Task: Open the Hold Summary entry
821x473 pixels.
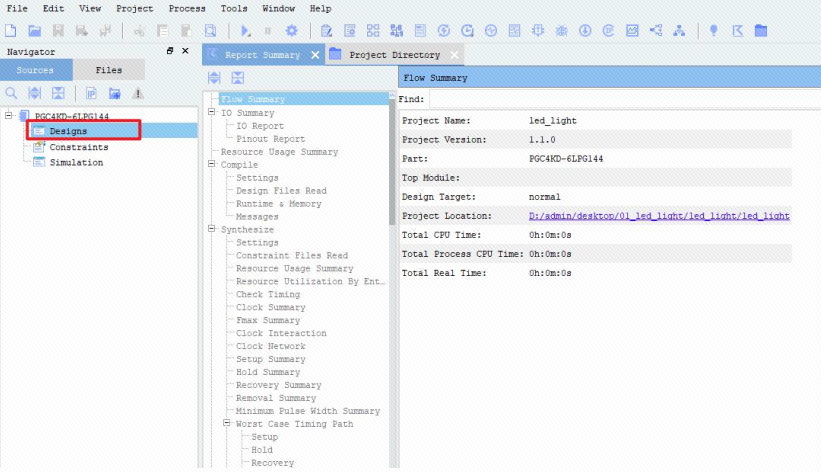Action: [268, 372]
